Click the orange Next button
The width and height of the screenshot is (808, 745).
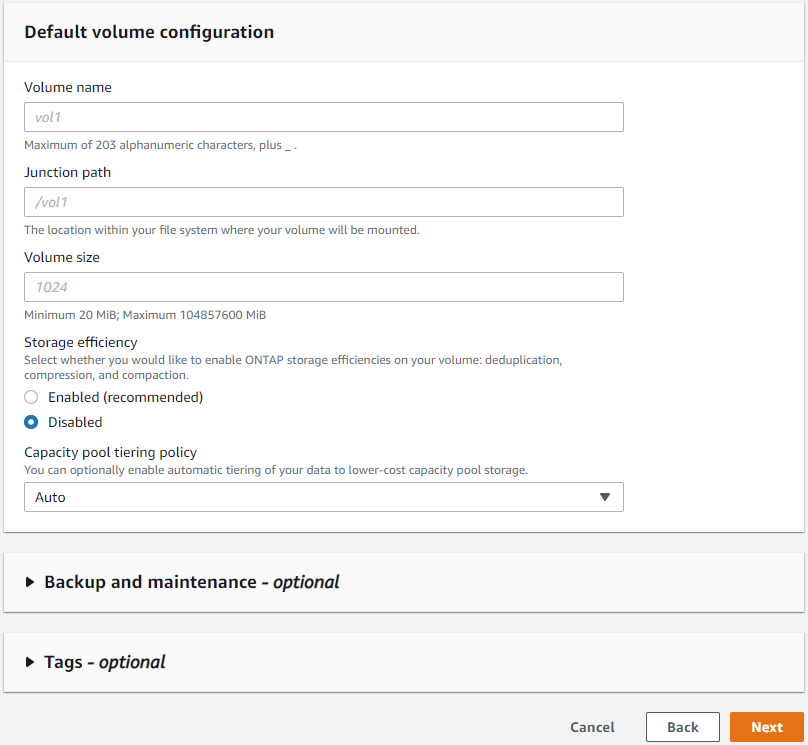click(767, 727)
